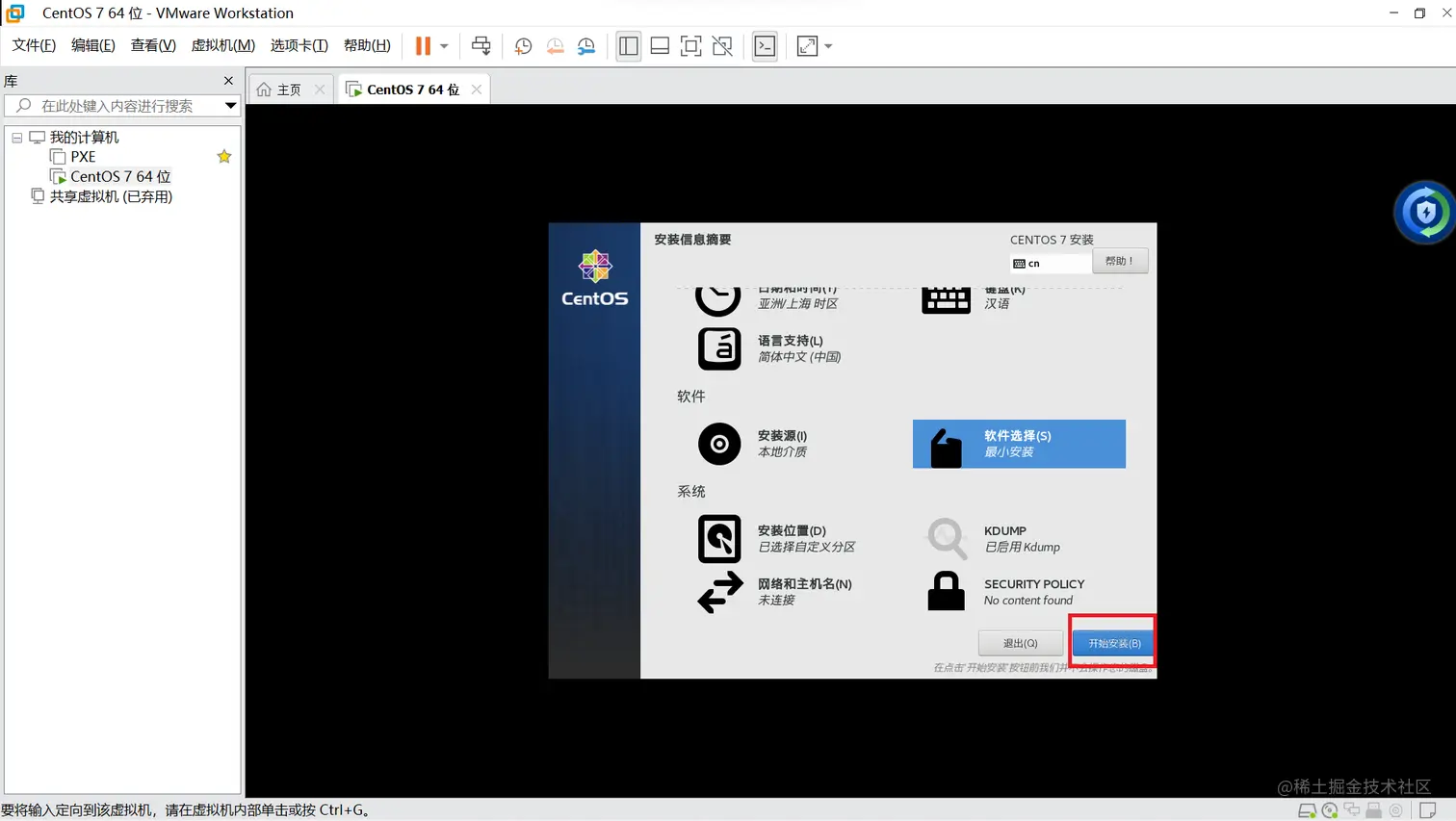Open the console view
Viewport: 1456px width, 821px height.
coord(765,46)
